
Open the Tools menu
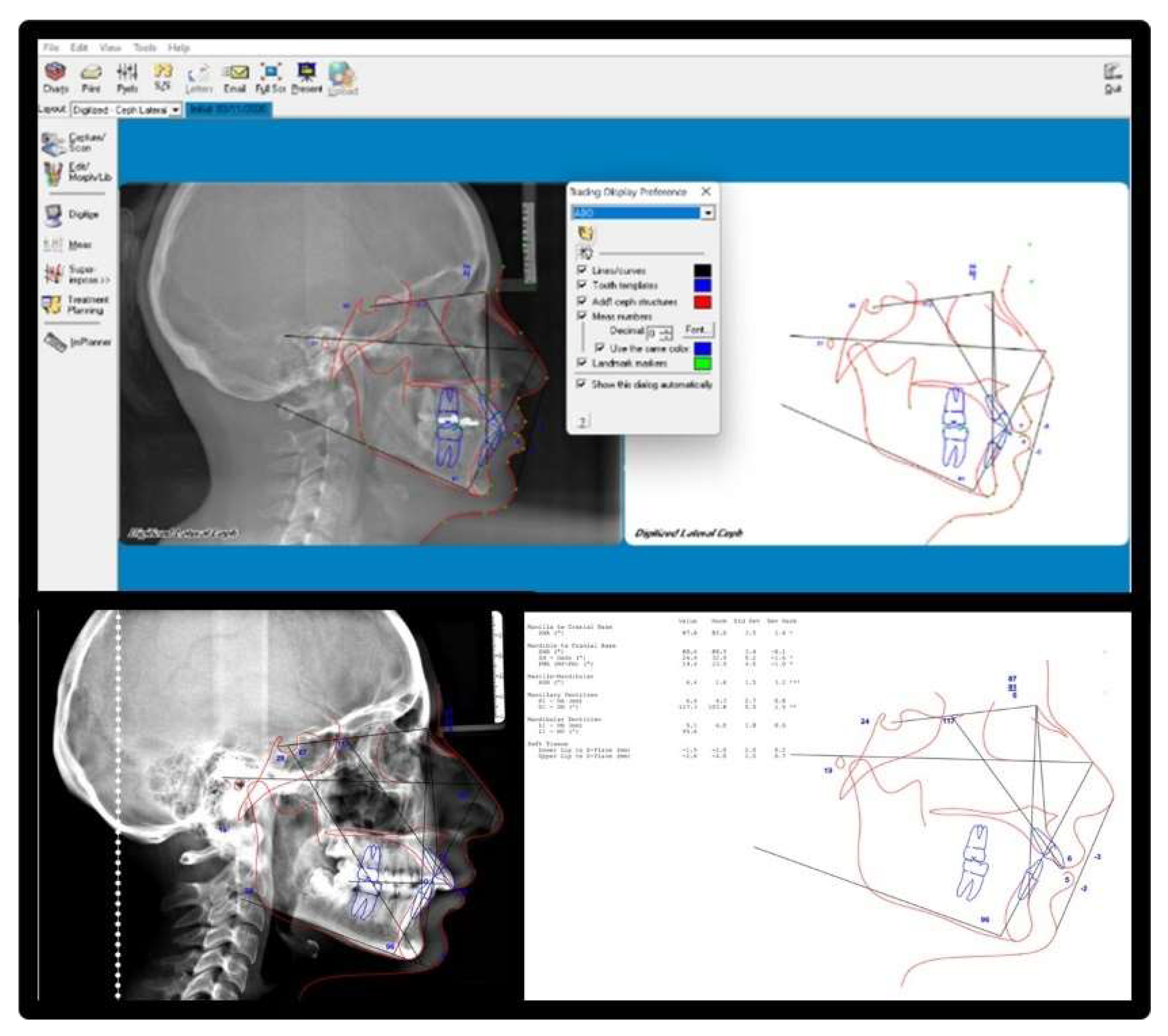click(145, 47)
